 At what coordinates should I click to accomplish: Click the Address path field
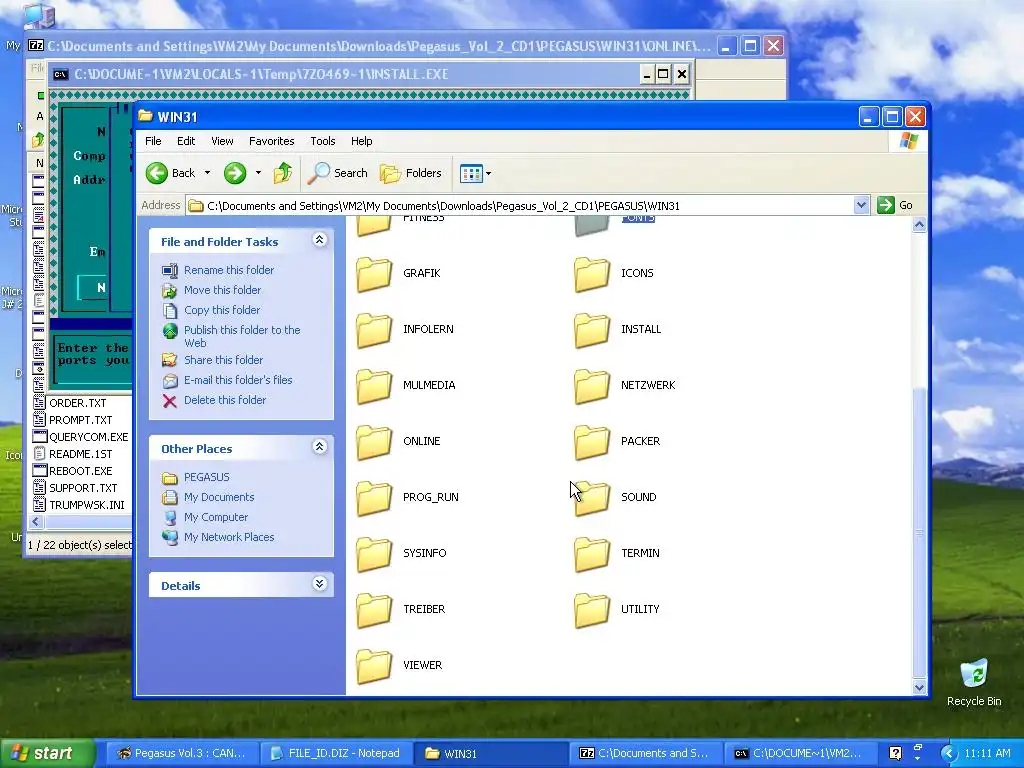tap(520, 206)
